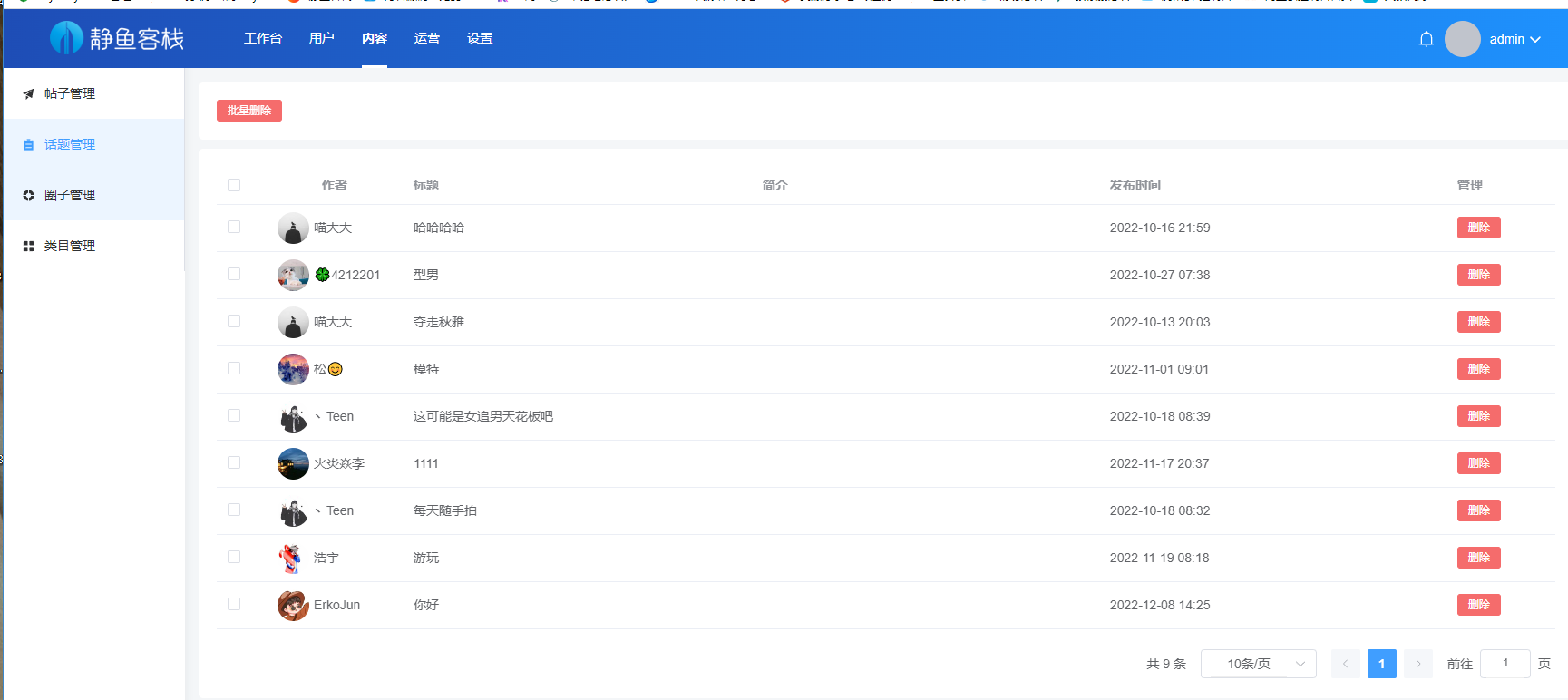The image size is (1568, 700).
Task: Switch to the 运营 top menu
Action: [426, 38]
